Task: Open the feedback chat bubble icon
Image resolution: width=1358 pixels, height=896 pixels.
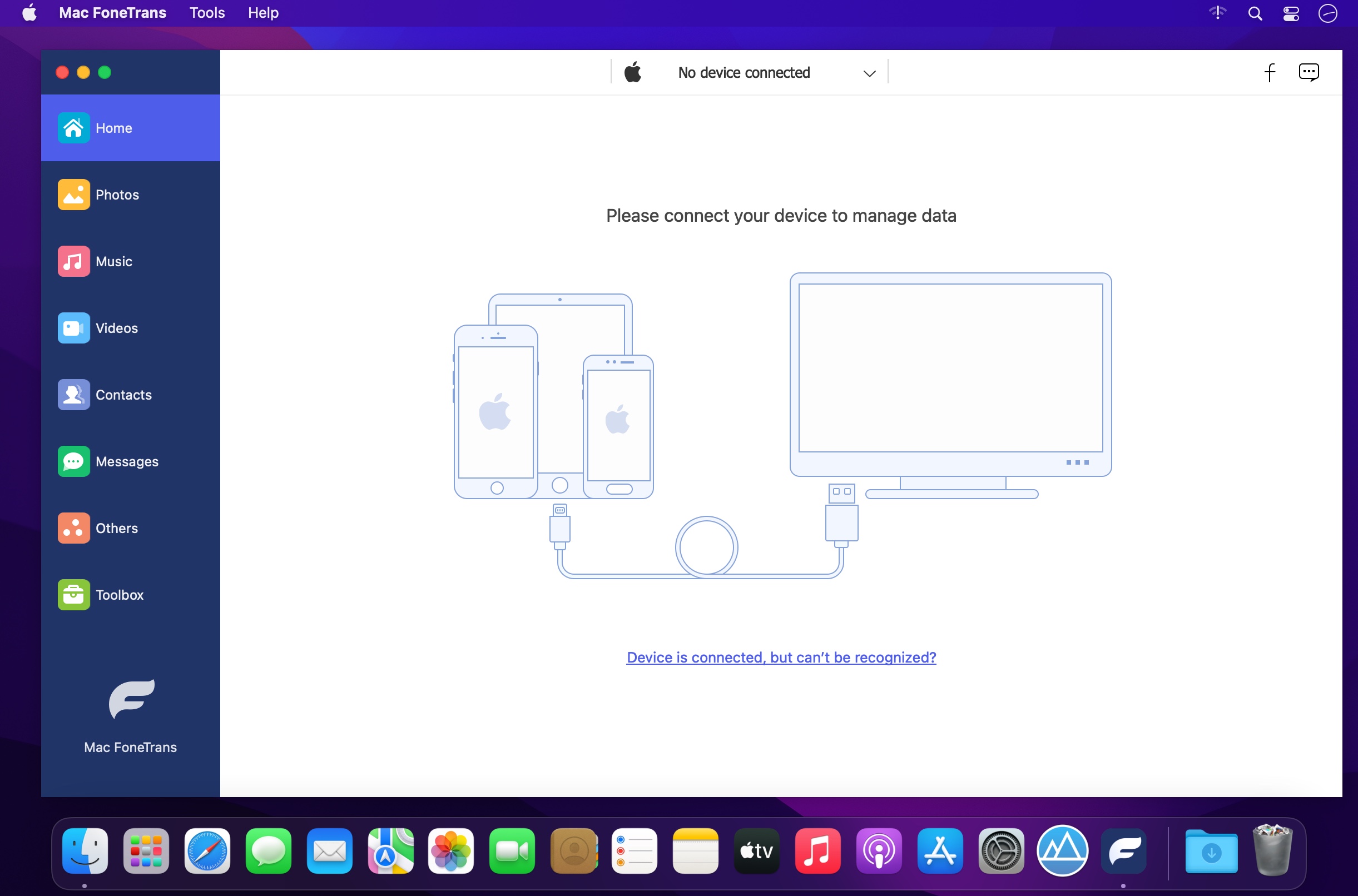Action: (x=1309, y=73)
